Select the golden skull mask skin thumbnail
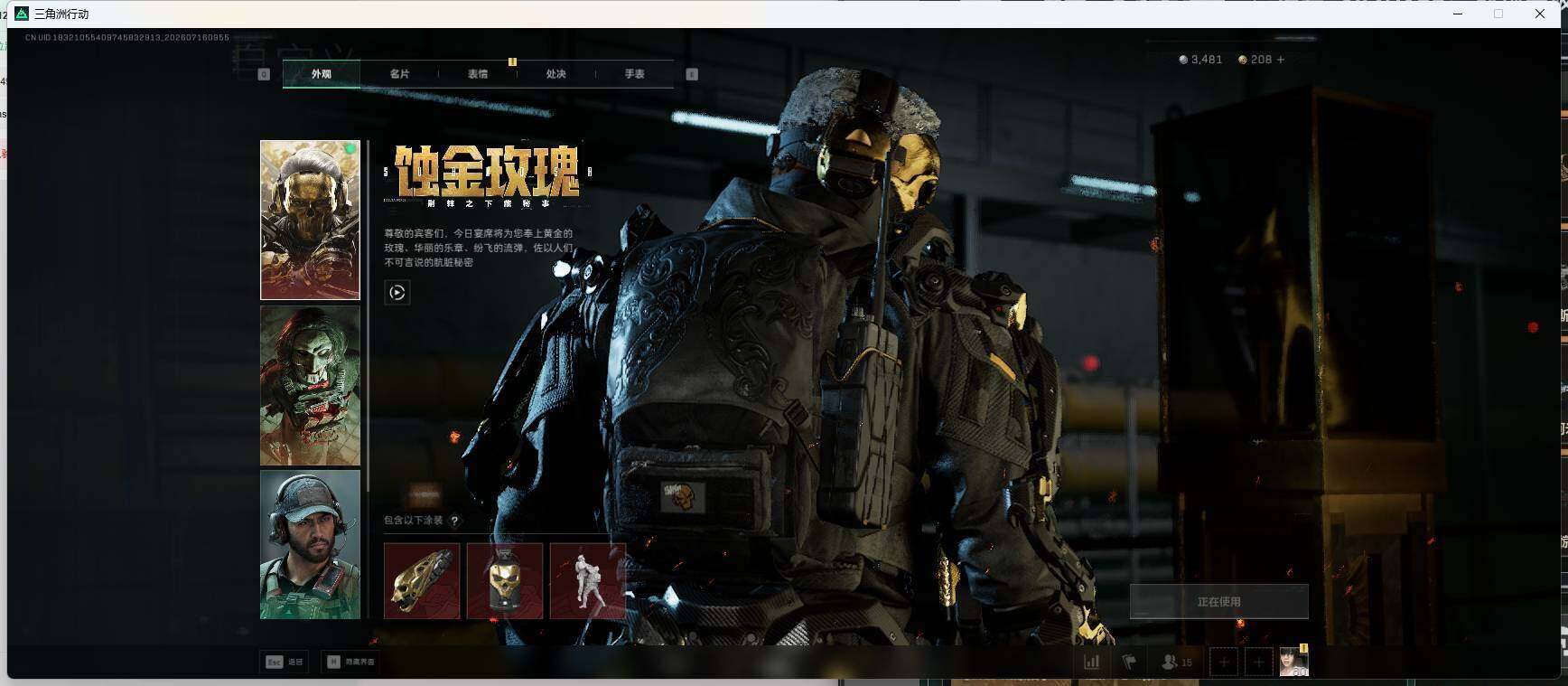 [310, 220]
